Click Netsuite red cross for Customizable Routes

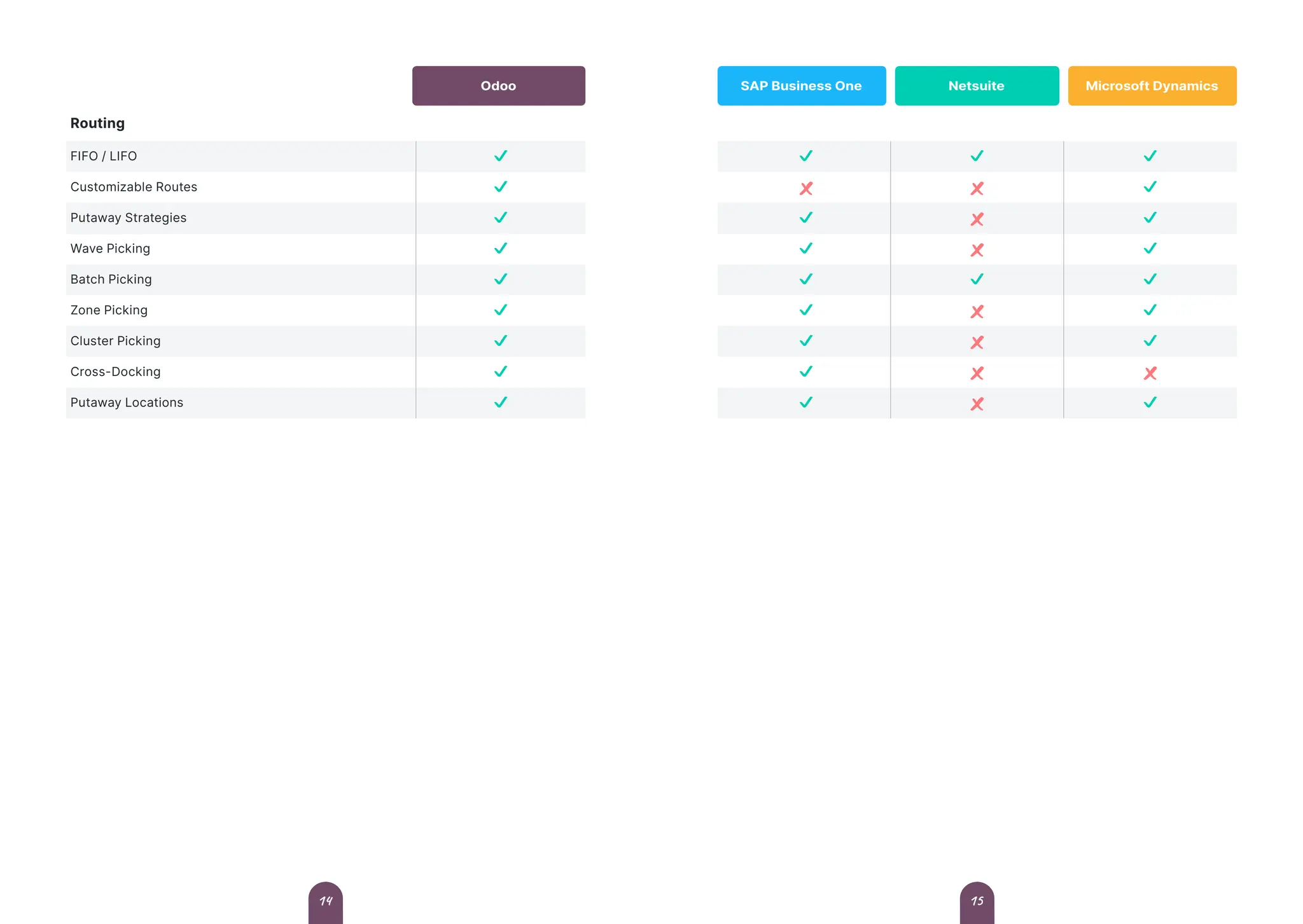[977, 188]
